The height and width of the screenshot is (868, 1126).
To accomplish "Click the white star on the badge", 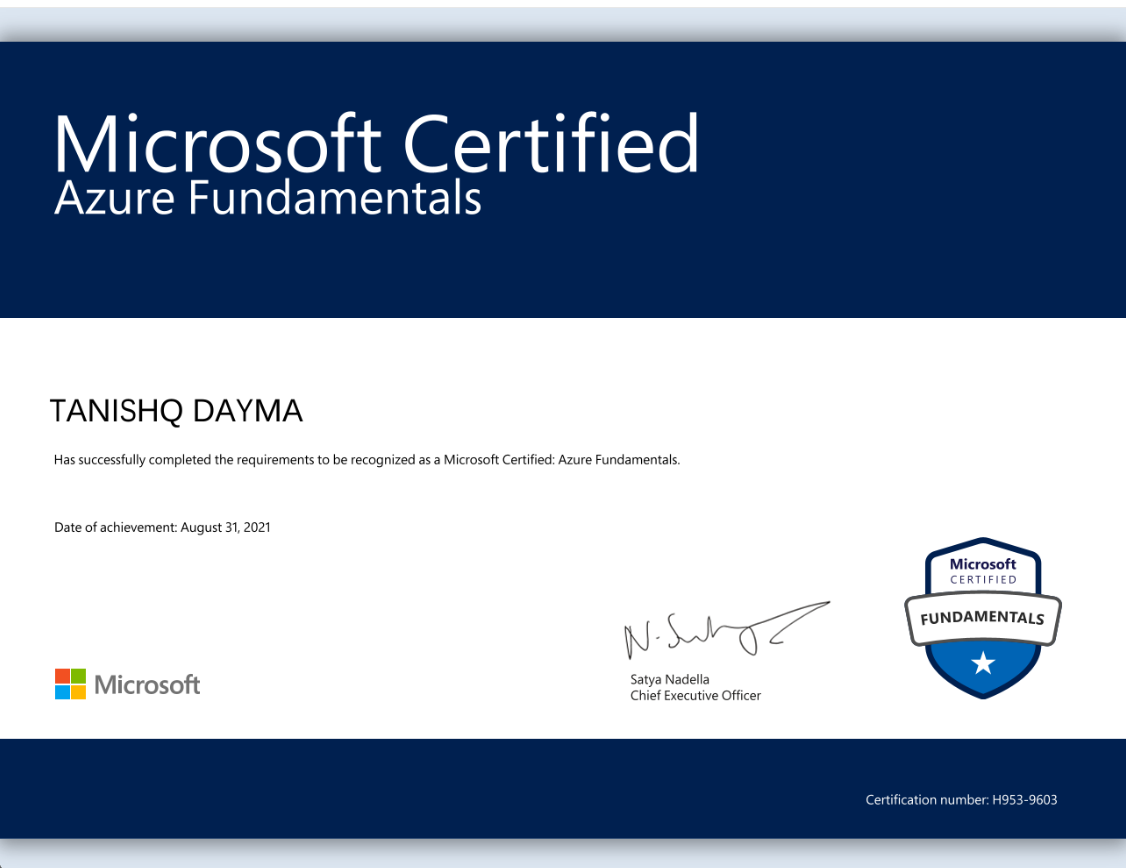I will pyautogui.click(x=983, y=663).
